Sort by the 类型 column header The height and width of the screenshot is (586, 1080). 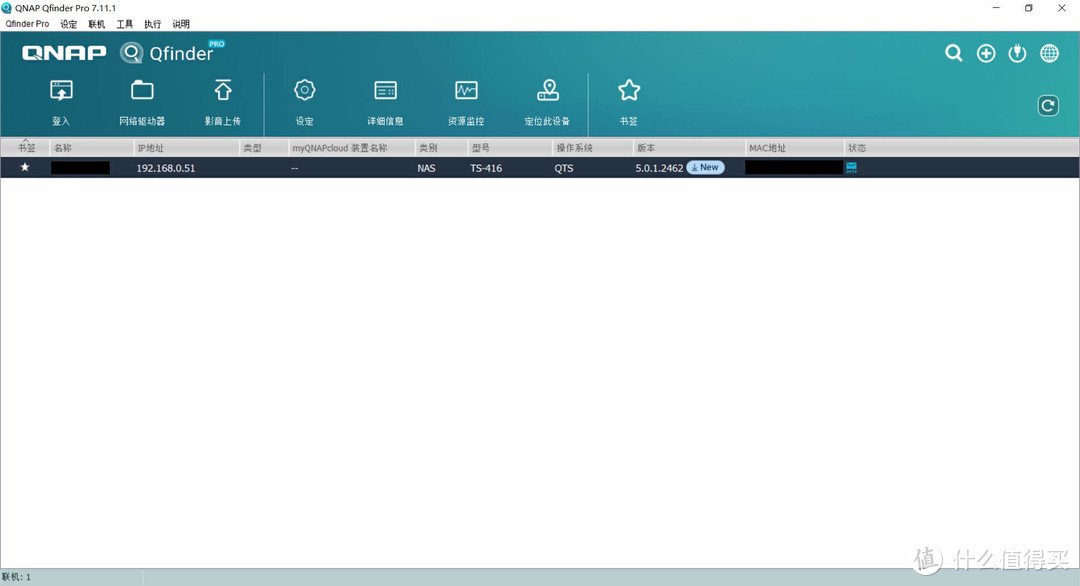pyautogui.click(x=264, y=147)
